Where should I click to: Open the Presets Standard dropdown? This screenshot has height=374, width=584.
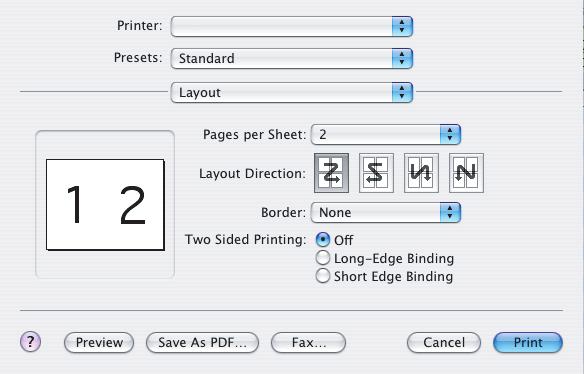pos(292,58)
